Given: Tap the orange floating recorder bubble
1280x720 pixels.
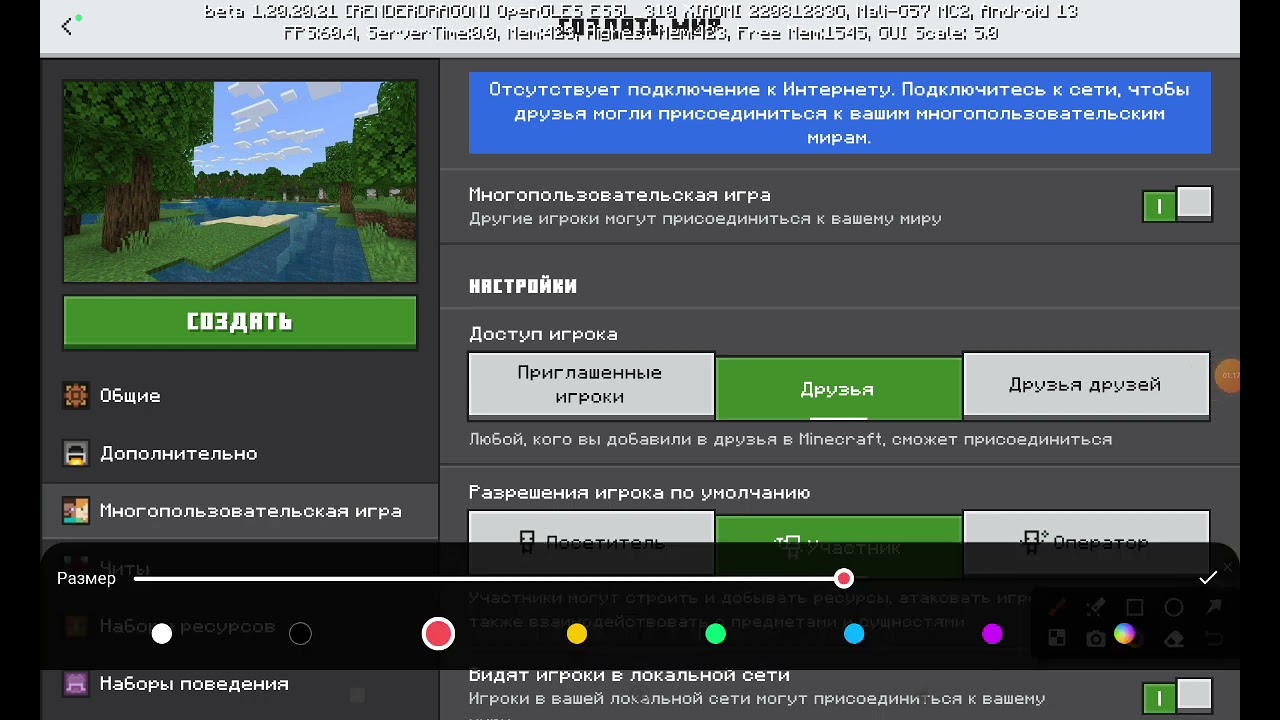Looking at the screenshot, I should point(1228,376).
